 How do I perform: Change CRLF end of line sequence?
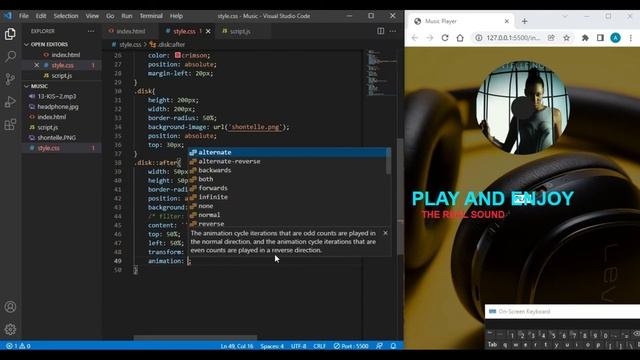coord(320,346)
